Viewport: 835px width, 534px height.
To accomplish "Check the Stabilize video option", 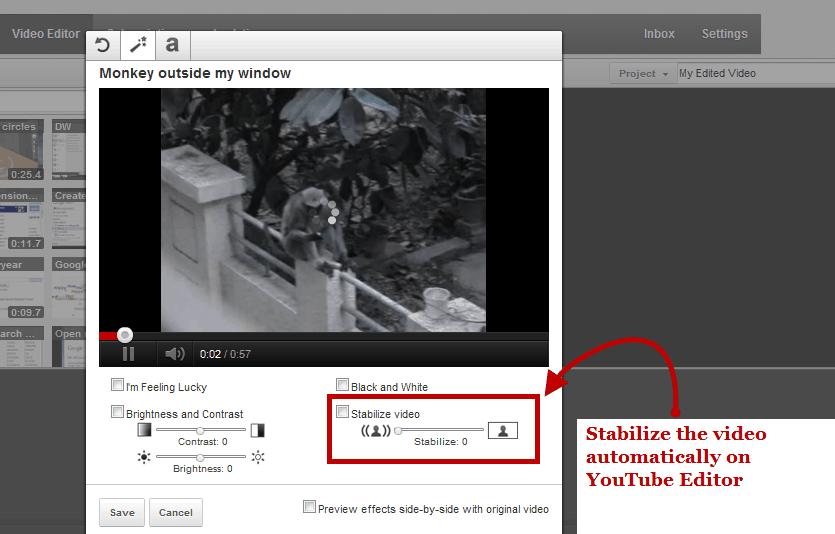I will point(343,412).
